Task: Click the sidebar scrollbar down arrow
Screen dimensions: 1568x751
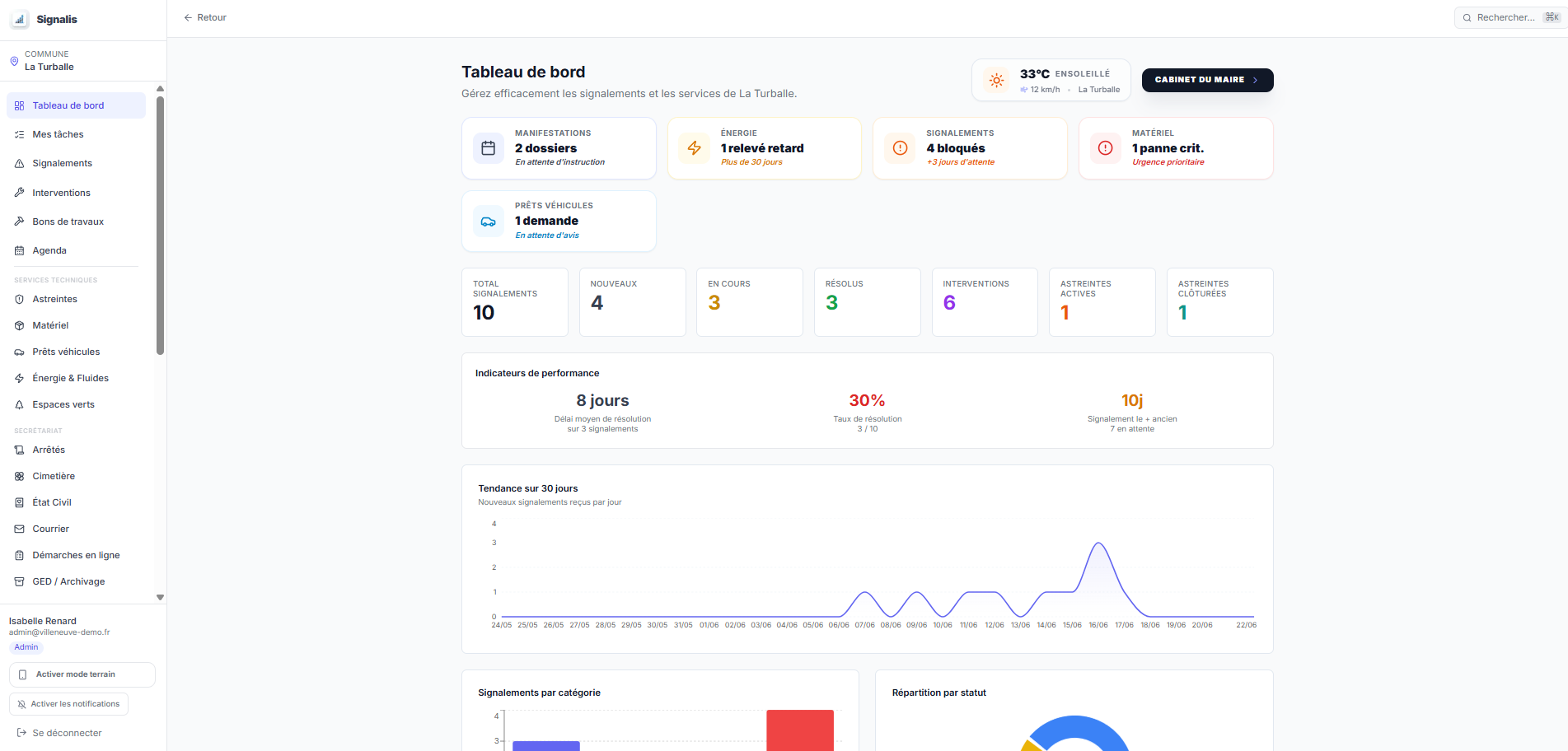Action: click(x=160, y=597)
